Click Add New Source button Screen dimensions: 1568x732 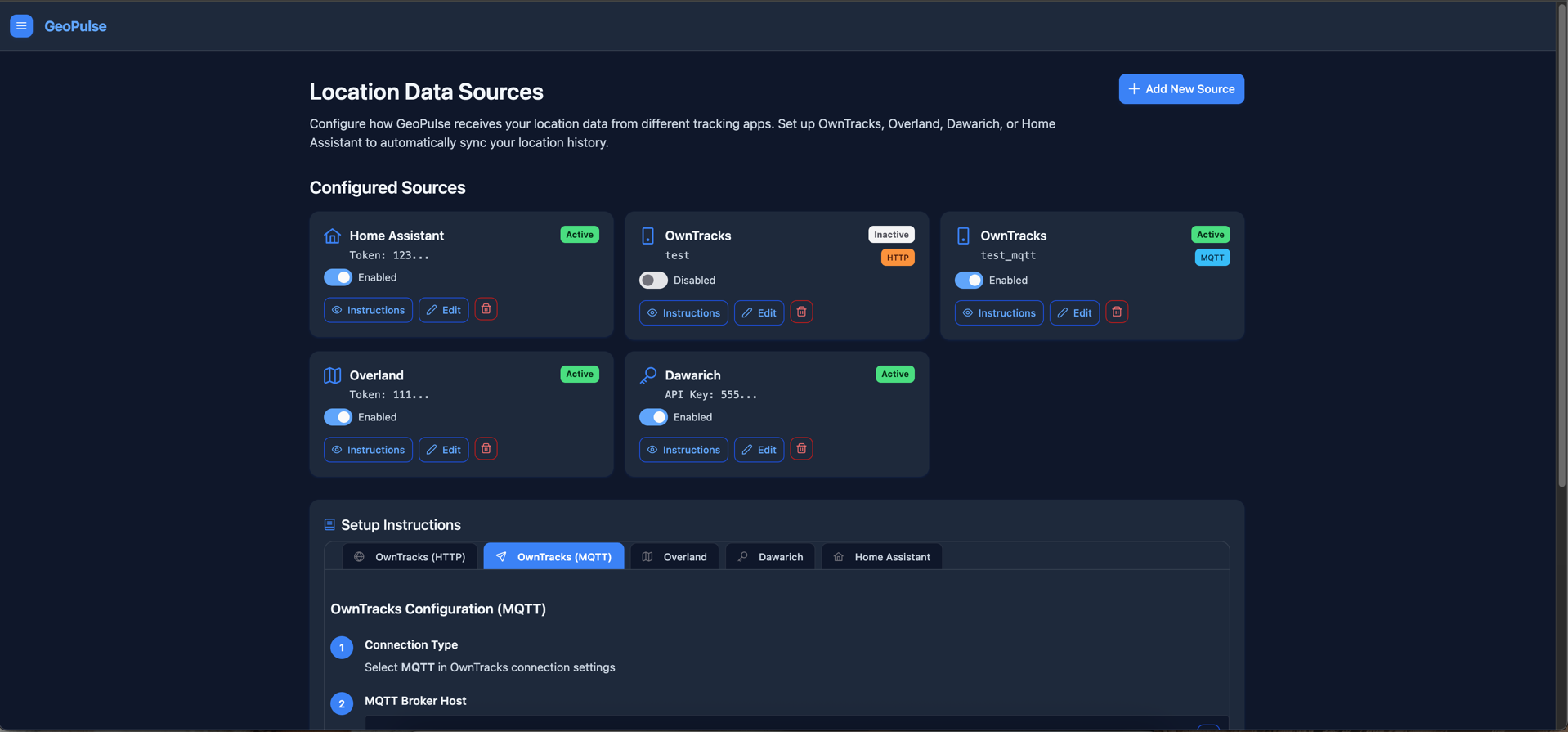pyautogui.click(x=1181, y=89)
